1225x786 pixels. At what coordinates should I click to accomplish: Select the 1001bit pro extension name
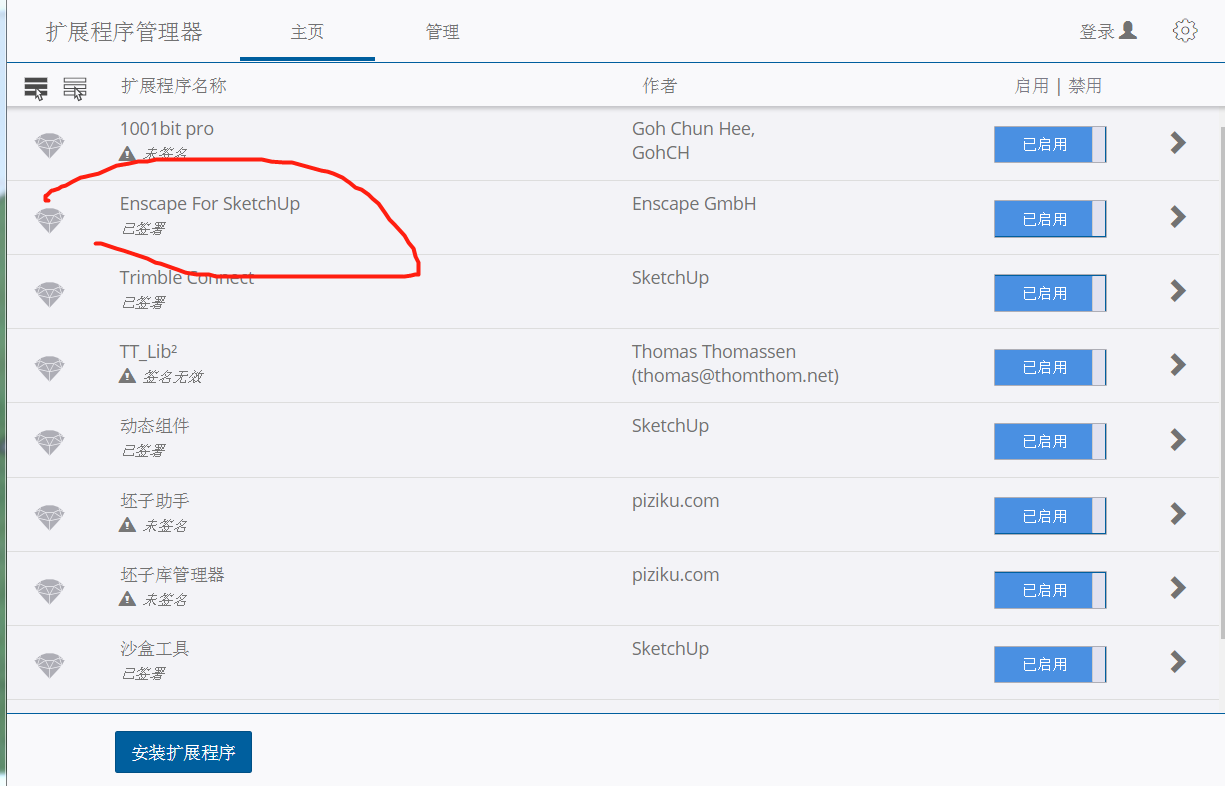point(167,129)
